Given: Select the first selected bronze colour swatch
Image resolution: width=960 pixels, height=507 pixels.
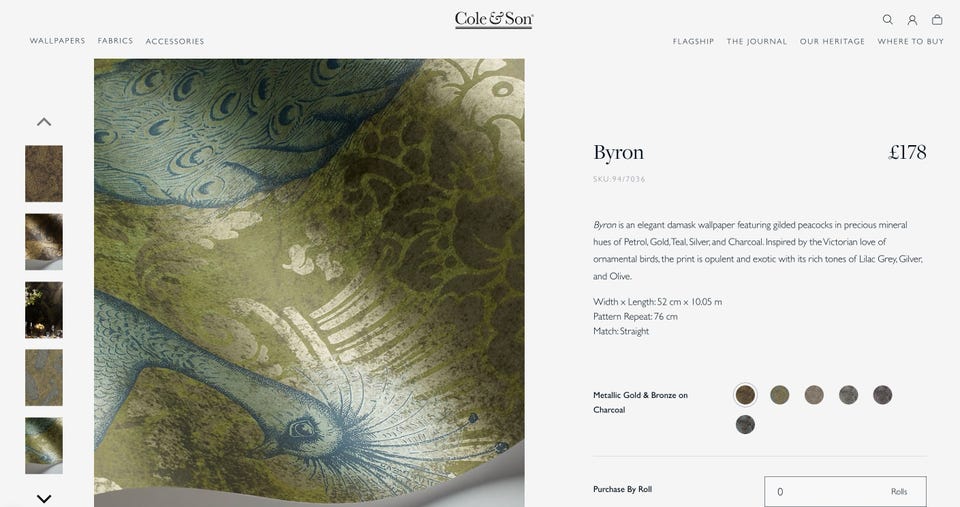Looking at the screenshot, I should coord(745,395).
